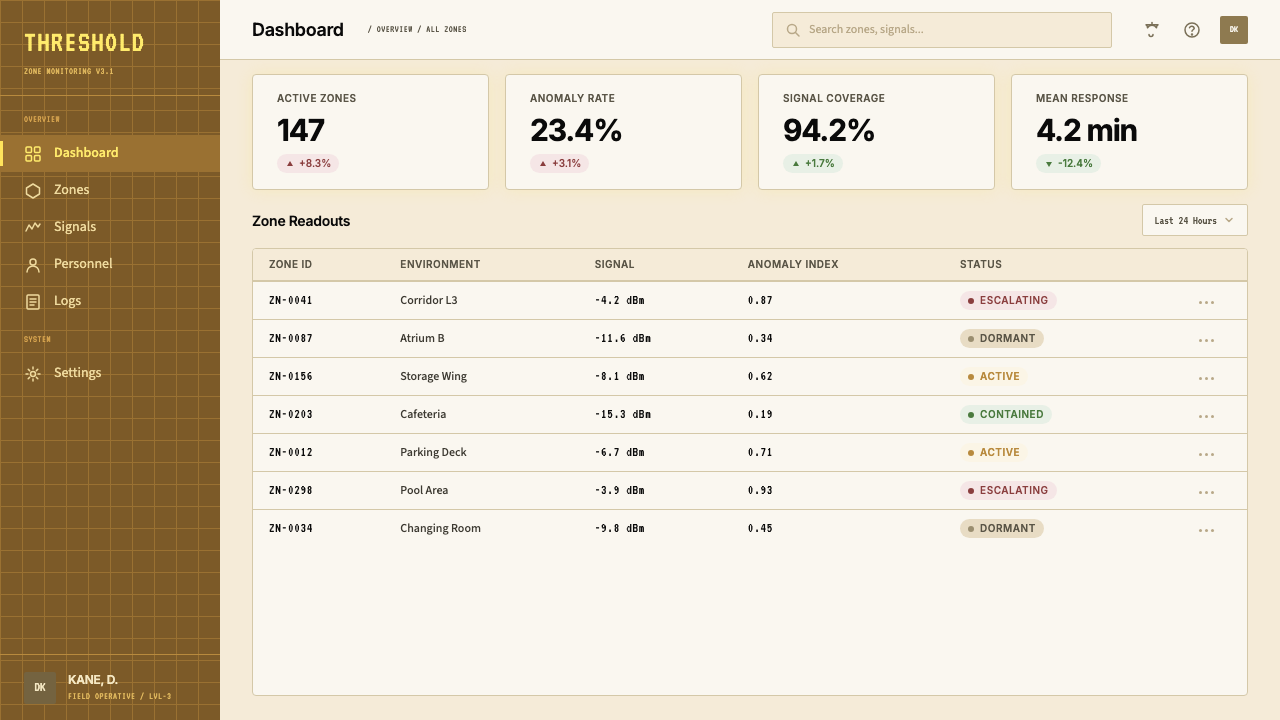Click zone ID ZN-0156
Image resolution: width=1280 pixels, height=720 pixels.
point(291,377)
